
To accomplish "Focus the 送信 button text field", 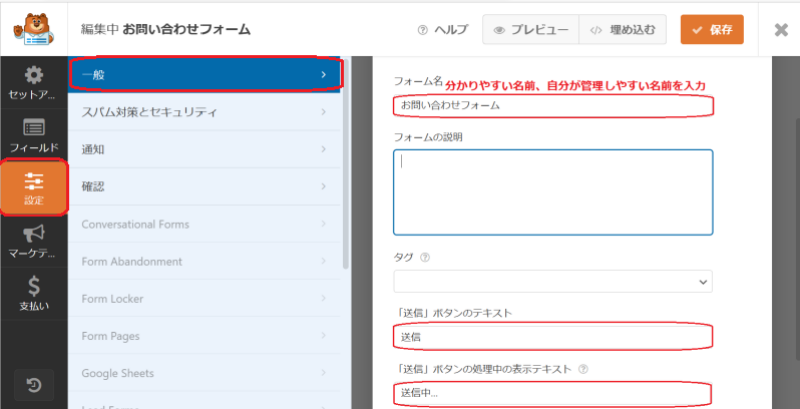I will (x=553, y=337).
